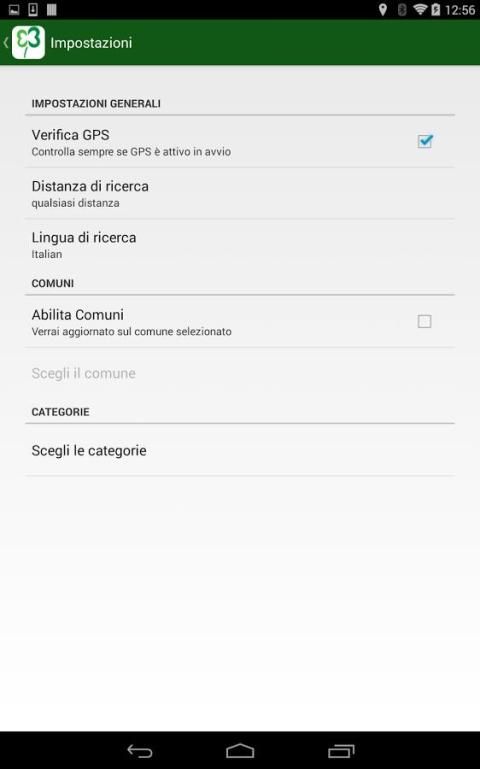
Task: Tap the 12:56 clock in status bar
Action: pyautogui.click(x=459, y=10)
